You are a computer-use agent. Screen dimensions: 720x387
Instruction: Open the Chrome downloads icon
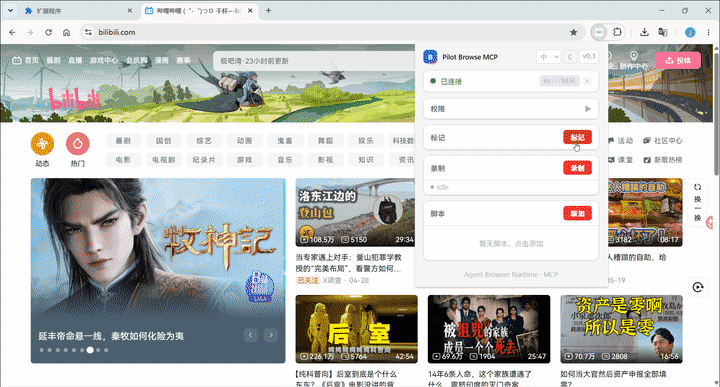coord(644,32)
